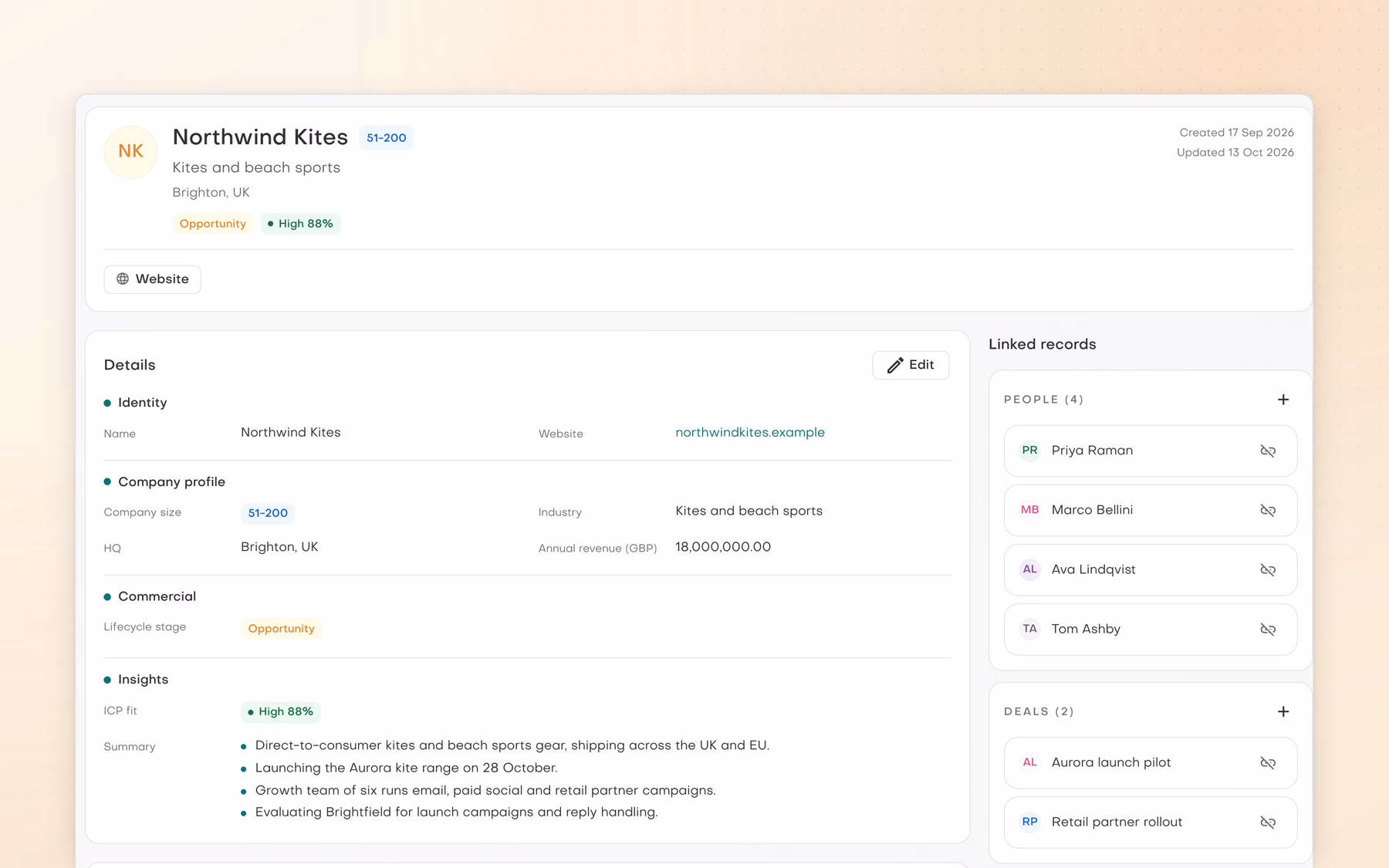Image resolution: width=1389 pixels, height=868 pixels.
Task: Open Priya Raman's person record
Action: 1150,451
